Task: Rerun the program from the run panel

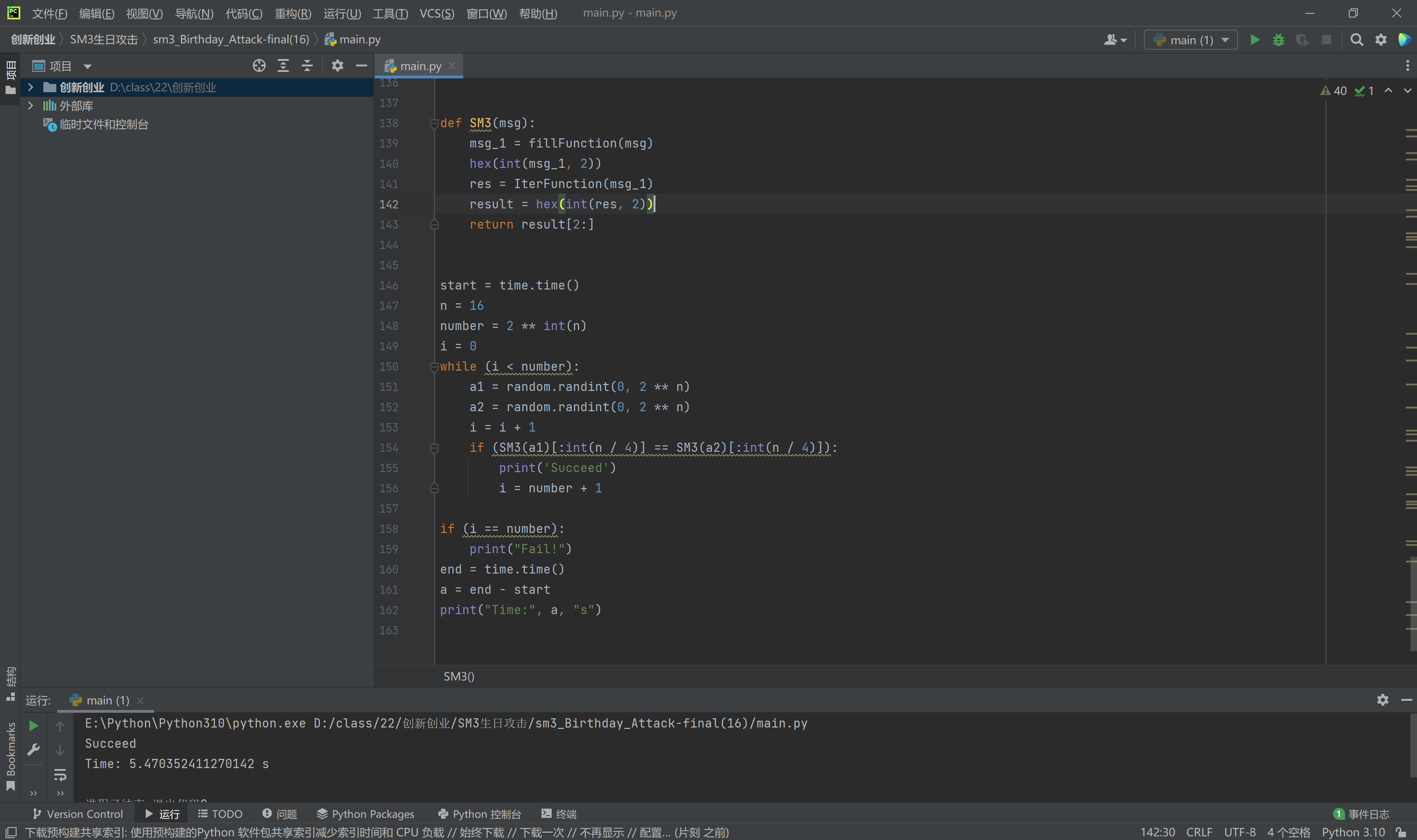Action: (33, 725)
